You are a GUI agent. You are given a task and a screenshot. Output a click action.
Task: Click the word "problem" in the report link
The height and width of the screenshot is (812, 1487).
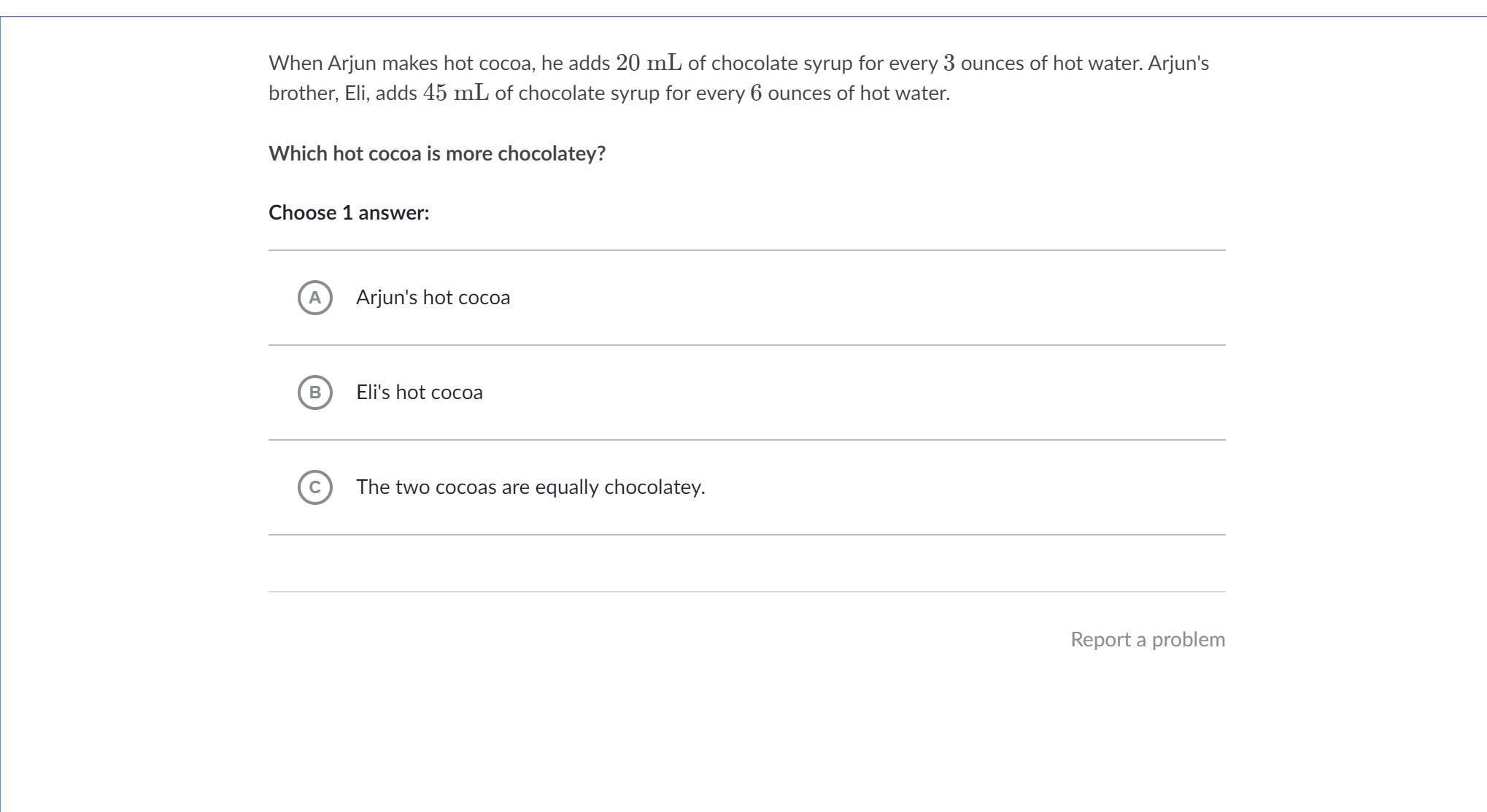1188,640
